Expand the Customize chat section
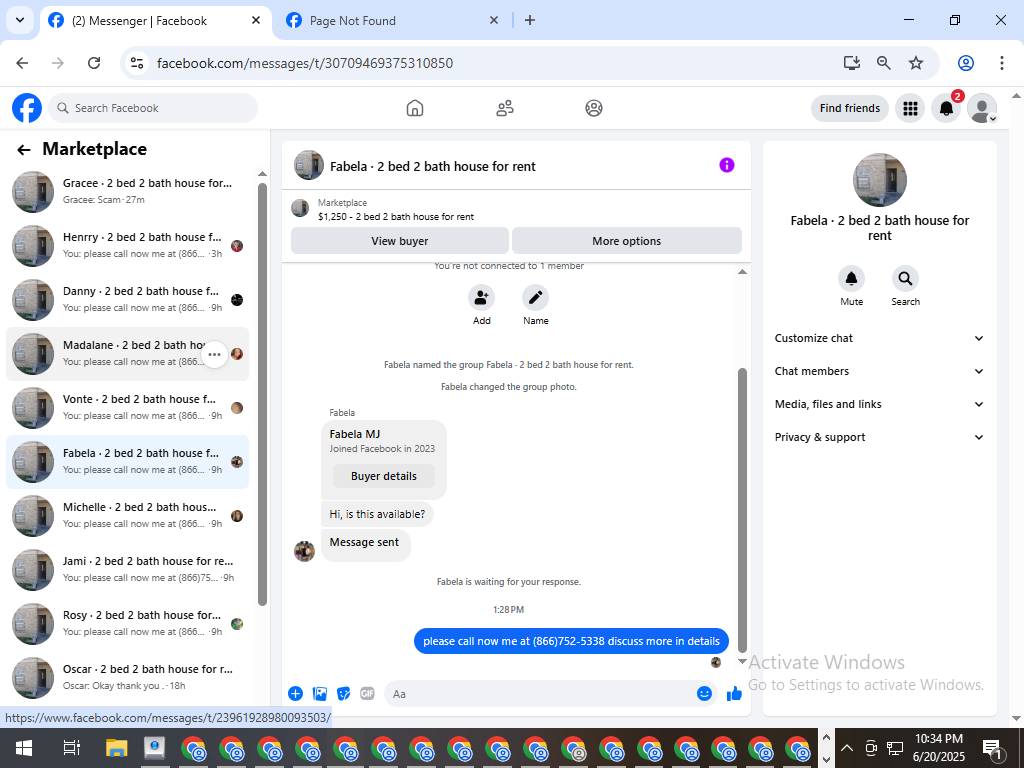Screen dimensions: 1024x768 879,338
